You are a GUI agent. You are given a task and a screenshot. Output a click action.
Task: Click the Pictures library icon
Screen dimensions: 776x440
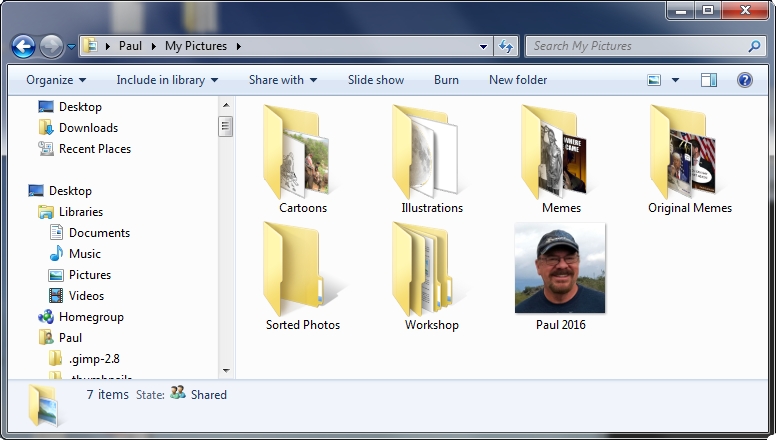click(56, 275)
